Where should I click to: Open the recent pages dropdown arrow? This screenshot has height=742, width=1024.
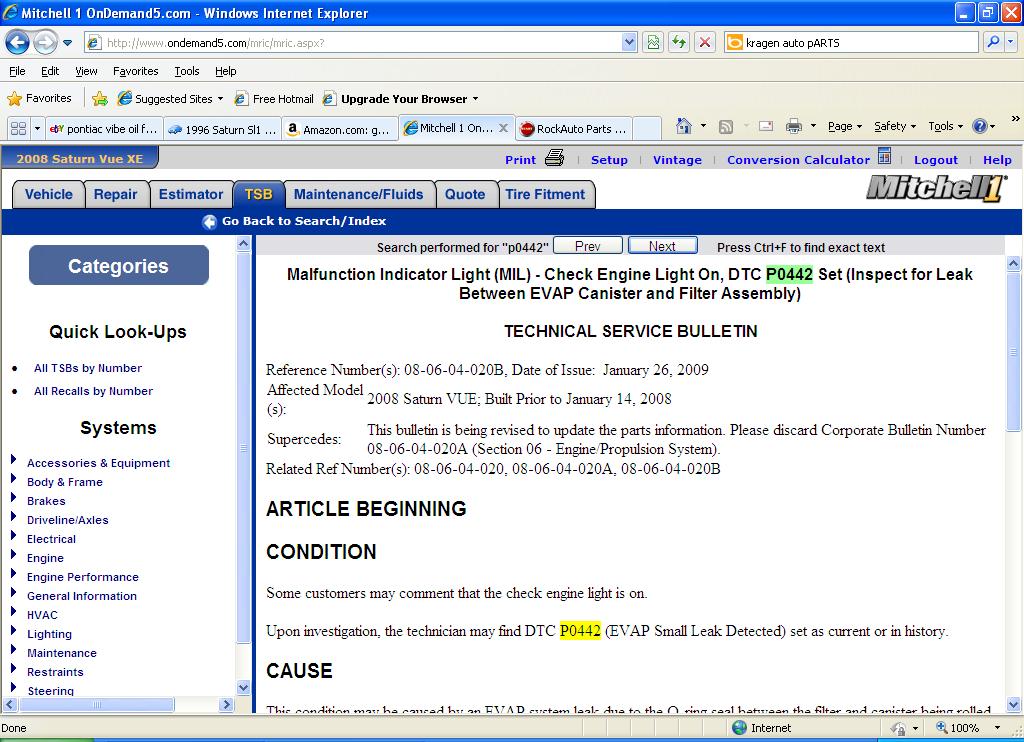(67, 44)
